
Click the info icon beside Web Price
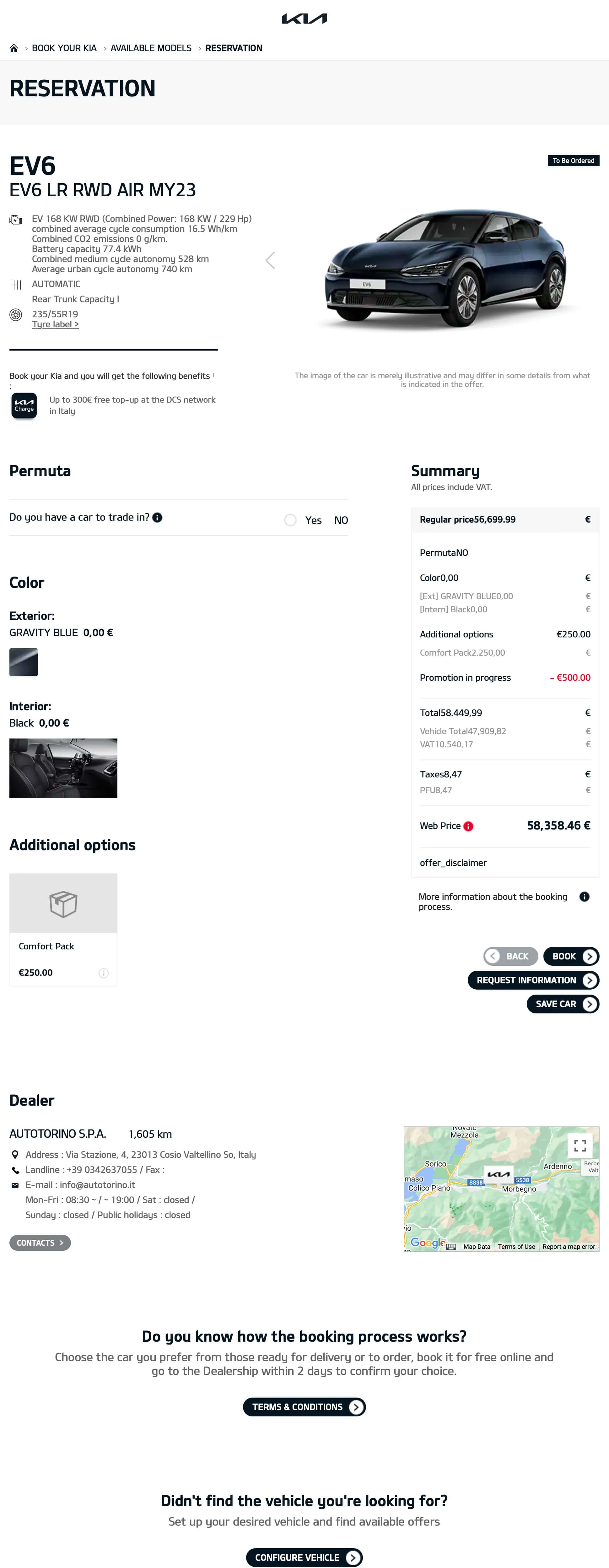[x=468, y=826]
